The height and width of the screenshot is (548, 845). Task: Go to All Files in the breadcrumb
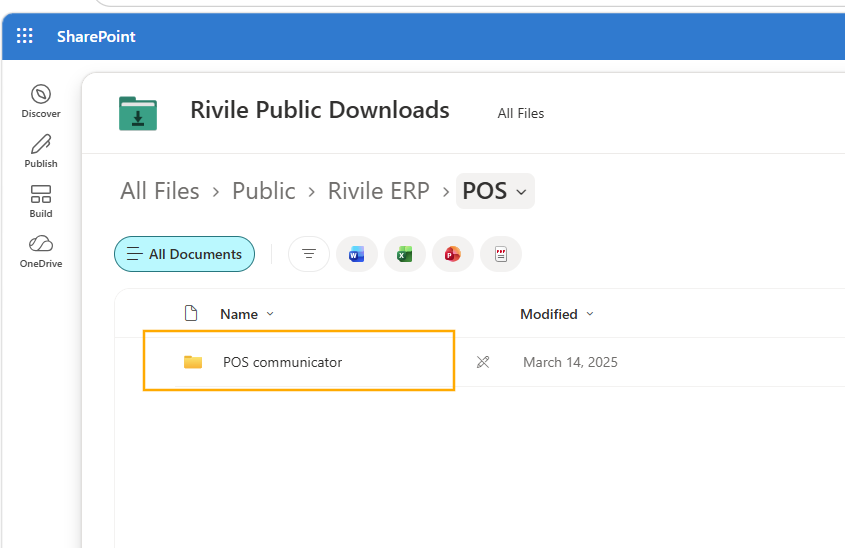click(160, 191)
